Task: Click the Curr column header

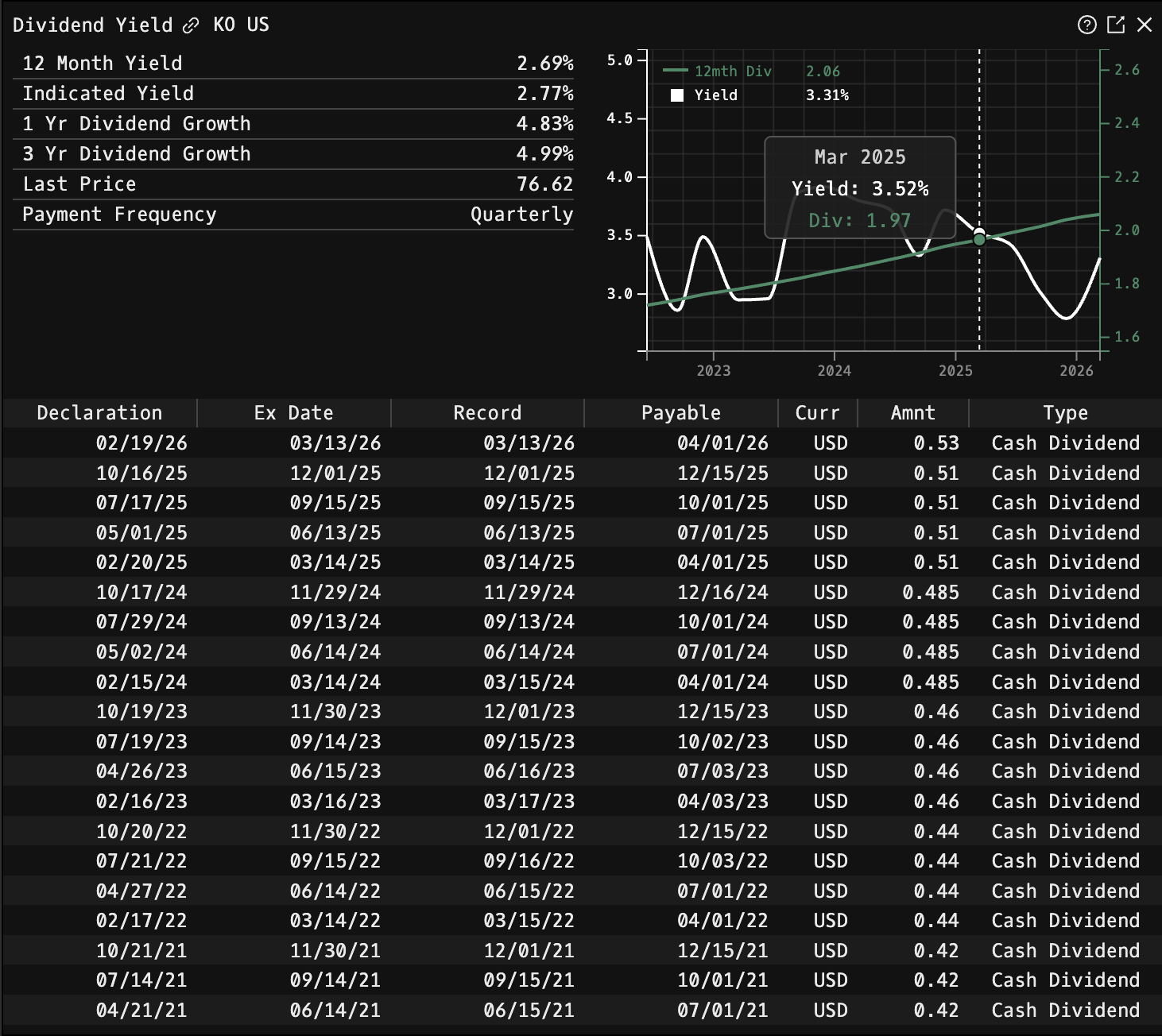Action: [x=818, y=413]
